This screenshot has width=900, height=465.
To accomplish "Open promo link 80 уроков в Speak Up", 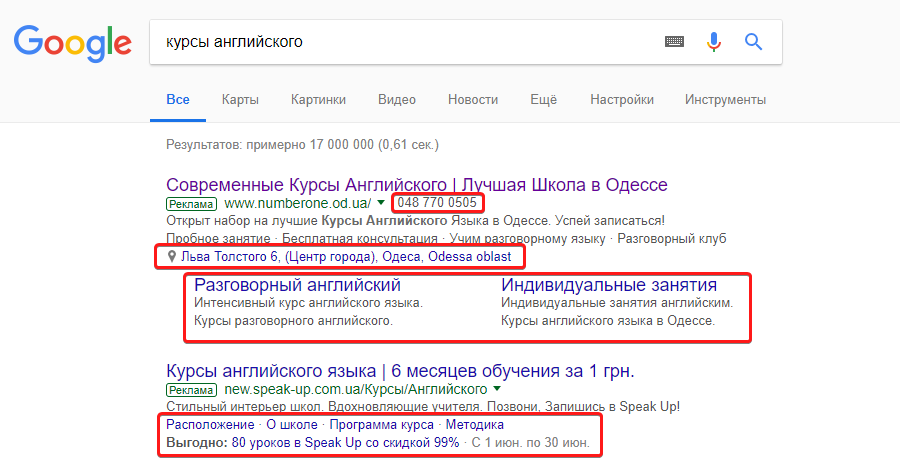I will [346, 443].
